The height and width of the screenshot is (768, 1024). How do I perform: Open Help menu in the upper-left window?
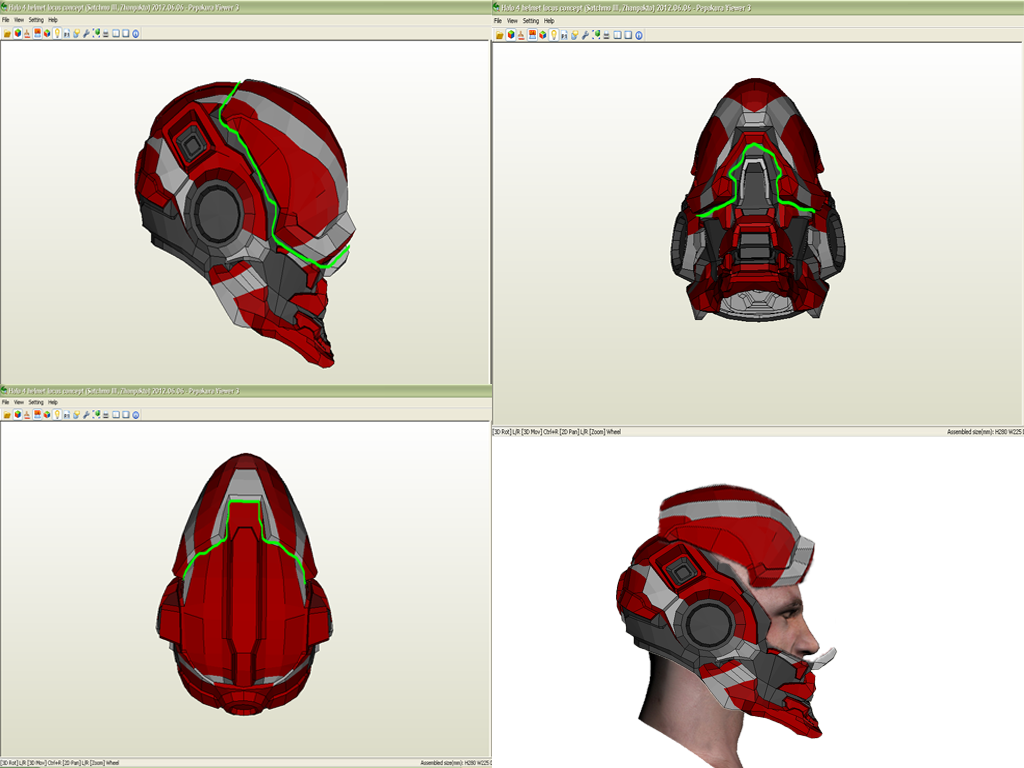(53, 20)
